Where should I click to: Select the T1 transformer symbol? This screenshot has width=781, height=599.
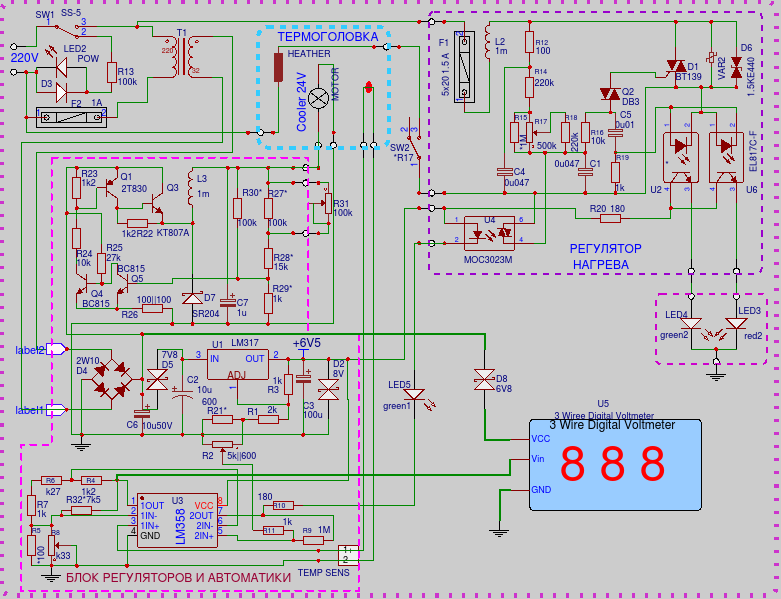click(181, 61)
